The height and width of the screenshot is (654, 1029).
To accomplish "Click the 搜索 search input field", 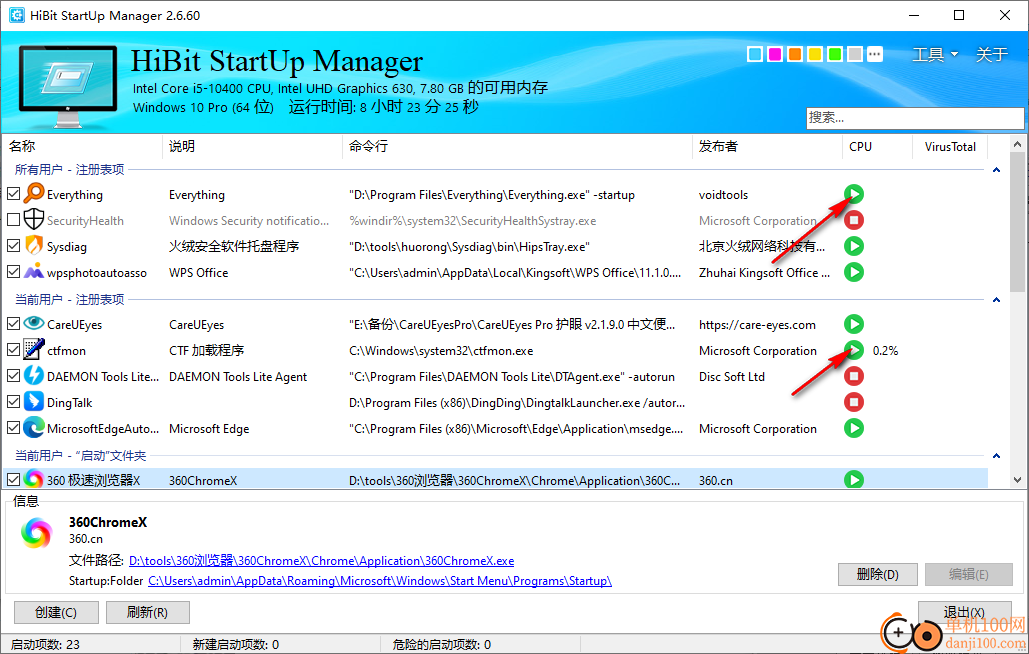I will [x=915, y=117].
